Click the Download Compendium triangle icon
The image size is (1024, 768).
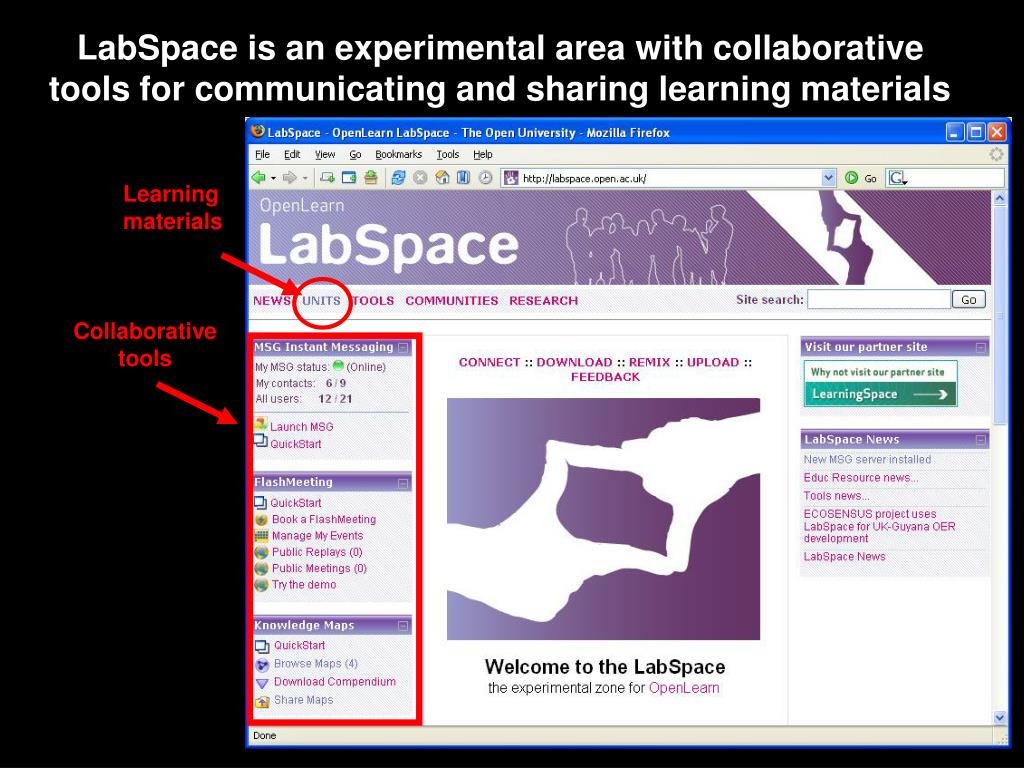(x=262, y=683)
